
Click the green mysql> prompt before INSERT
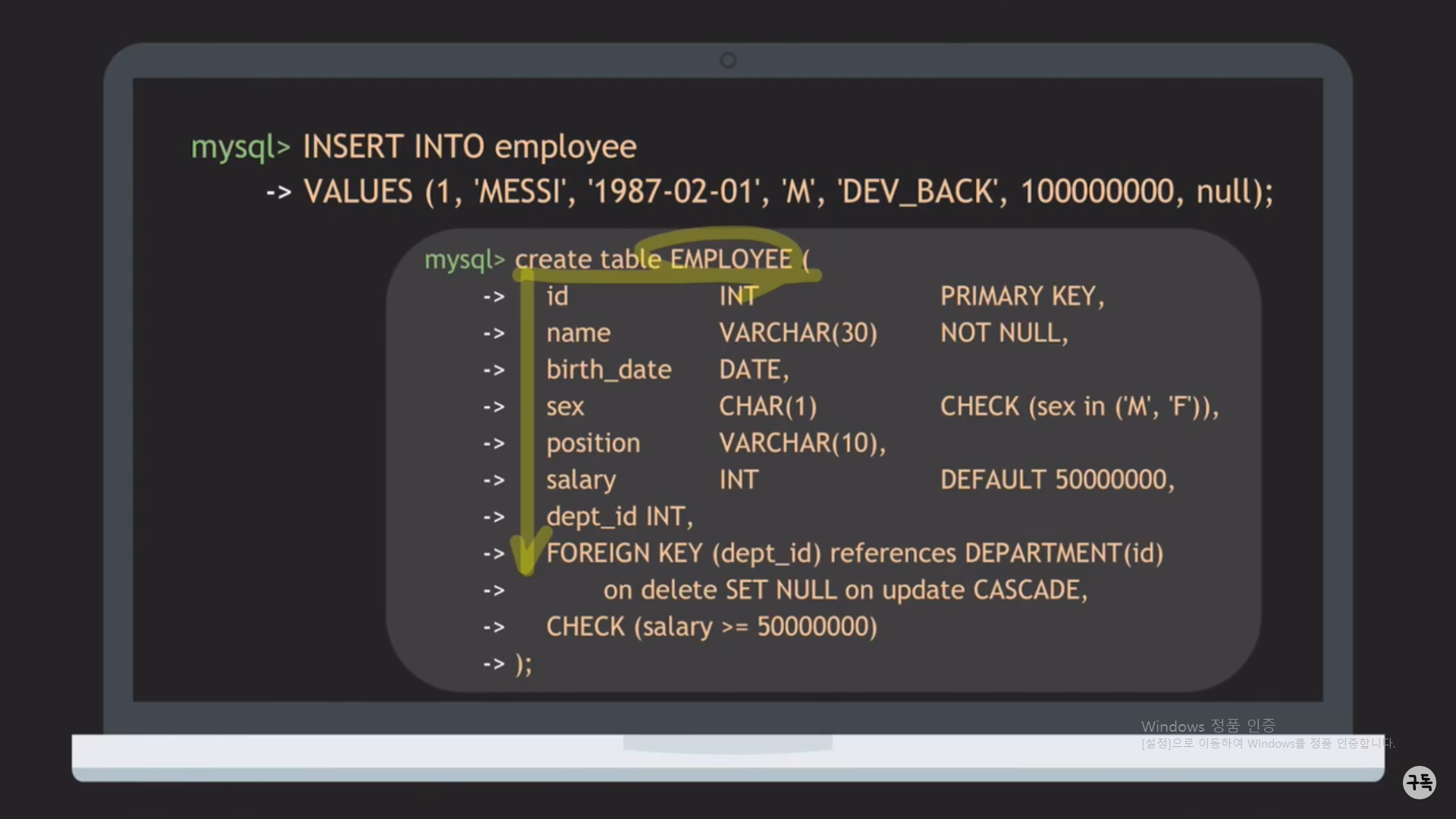tap(240, 146)
